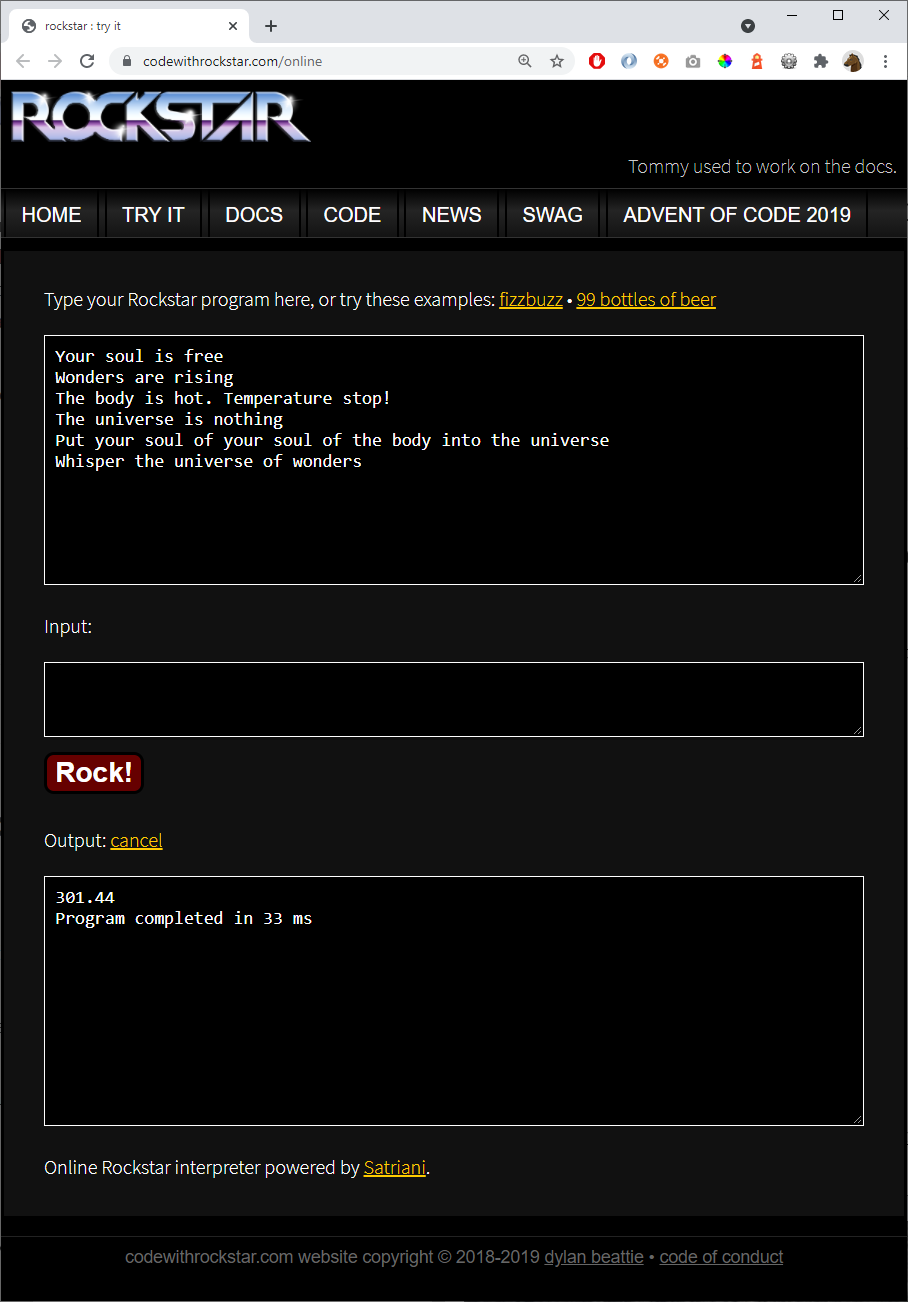
Task: Maximize the Chrome window
Action: (838, 15)
